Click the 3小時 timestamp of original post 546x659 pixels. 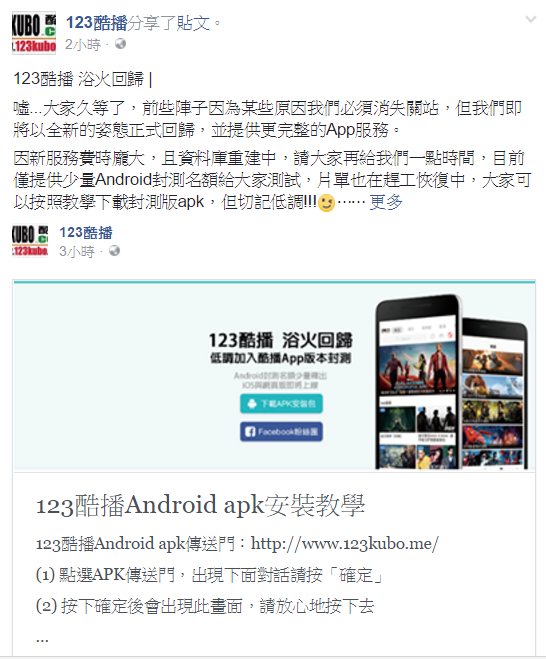[77, 251]
